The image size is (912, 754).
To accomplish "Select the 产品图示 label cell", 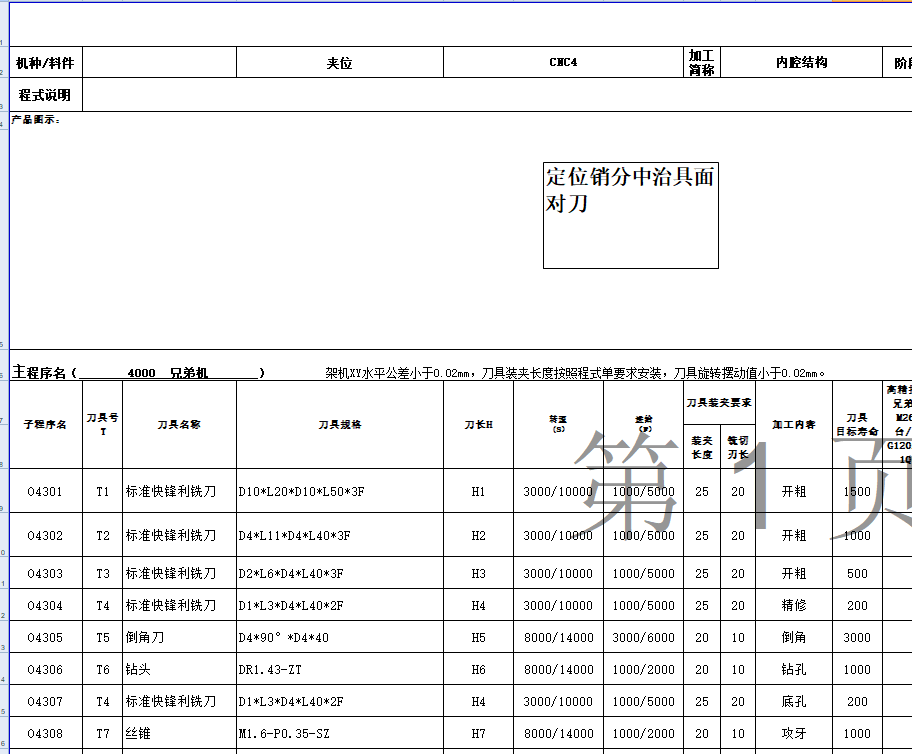I will click(35, 118).
